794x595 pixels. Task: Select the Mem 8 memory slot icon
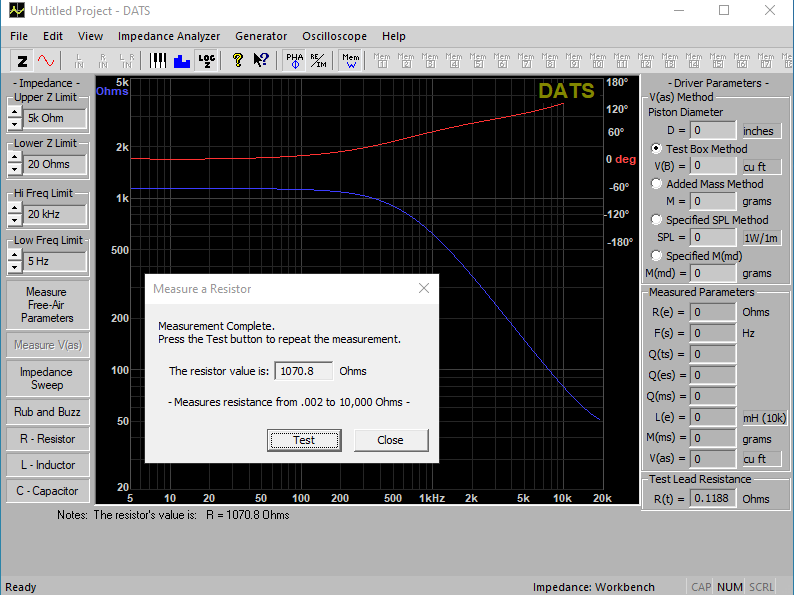[x=550, y=61]
